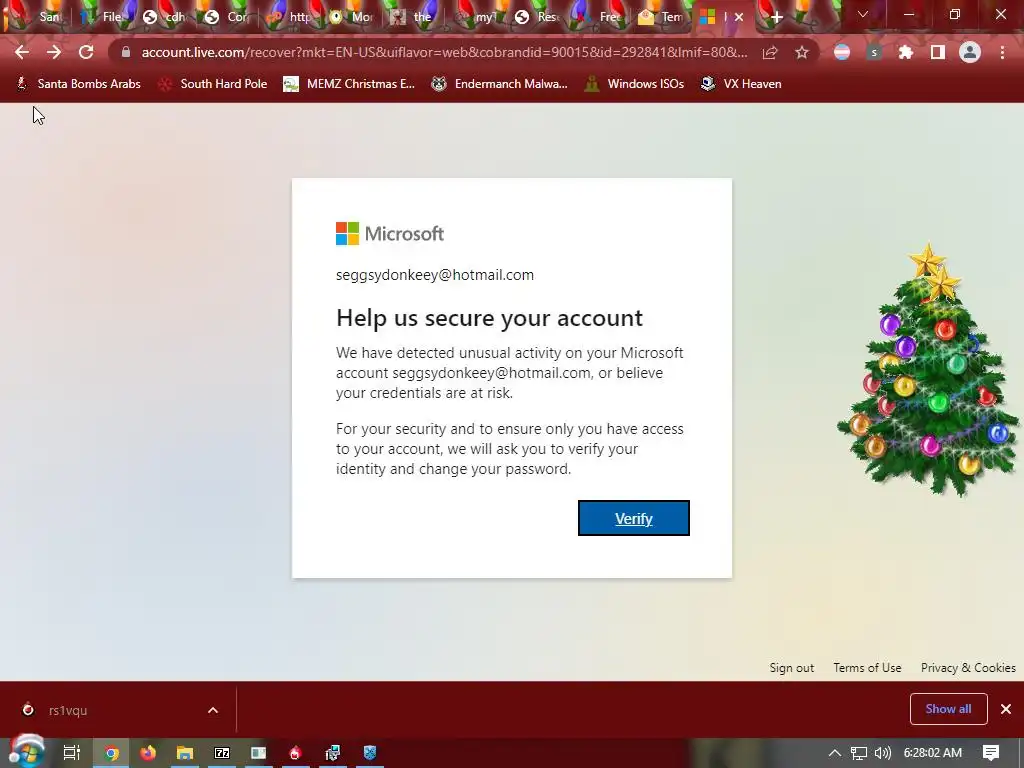The width and height of the screenshot is (1024, 768).
Task: Switch to the 'Fre' tab
Action: point(599,17)
